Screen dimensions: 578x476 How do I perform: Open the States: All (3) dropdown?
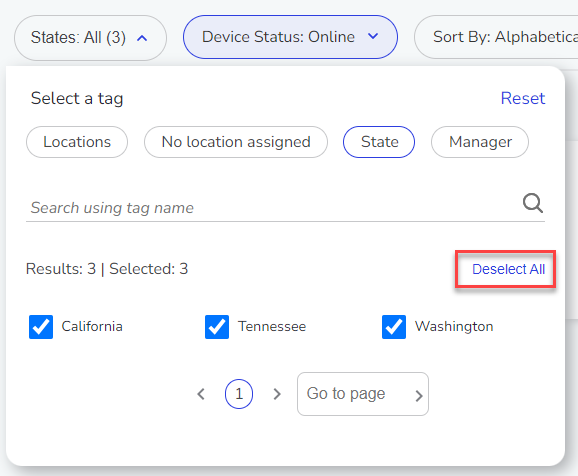click(90, 38)
